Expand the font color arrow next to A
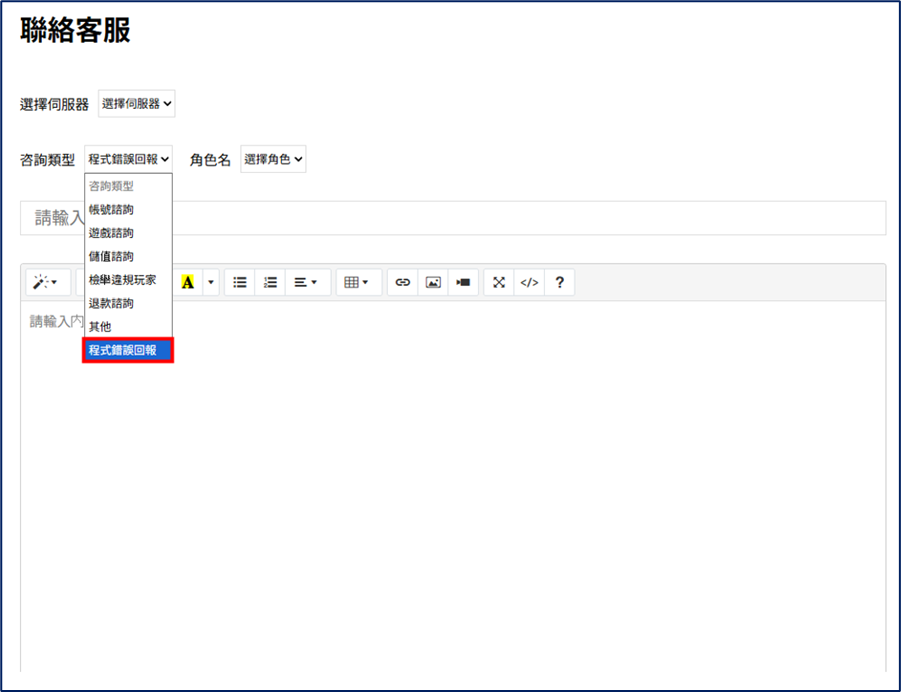This screenshot has width=901, height=692. pyautogui.click(x=211, y=282)
